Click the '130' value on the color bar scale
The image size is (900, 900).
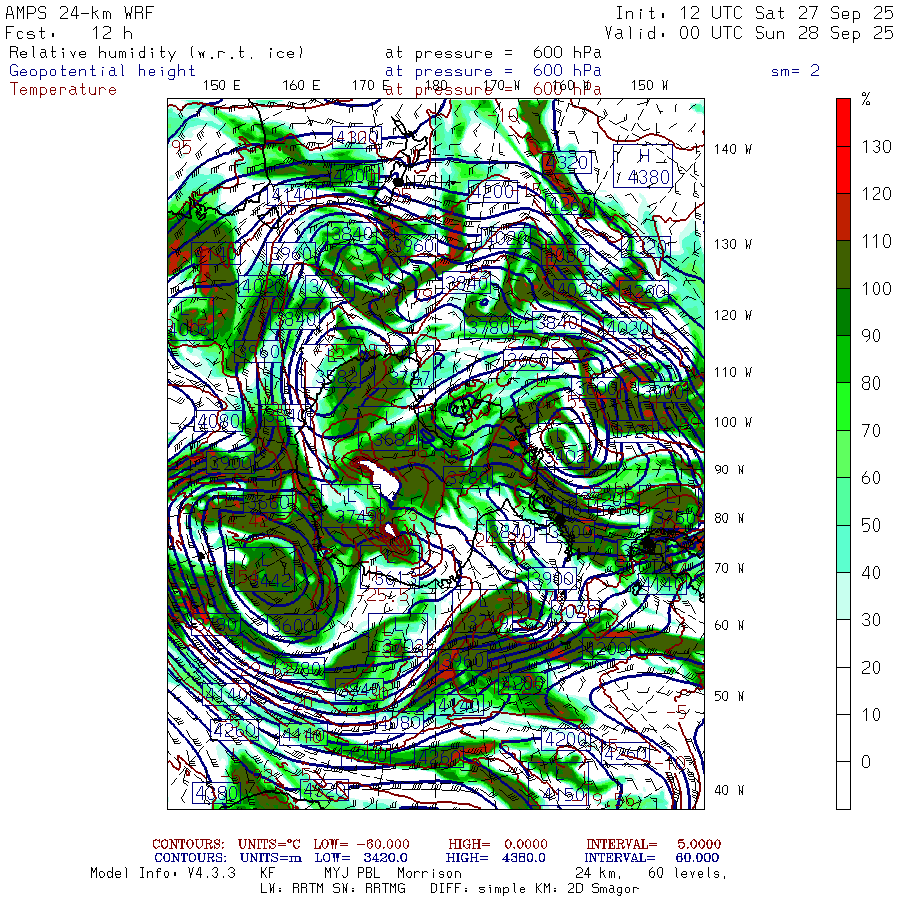click(x=876, y=146)
